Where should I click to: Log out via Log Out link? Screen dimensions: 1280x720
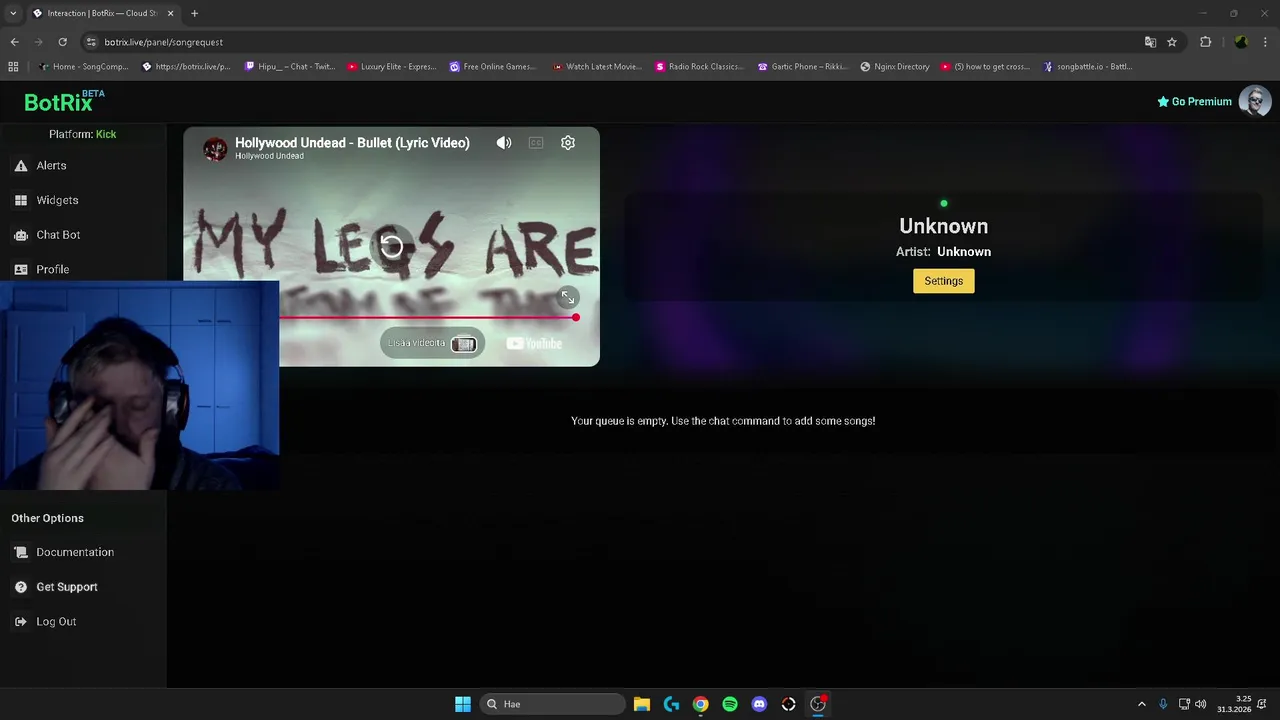(x=56, y=621)
